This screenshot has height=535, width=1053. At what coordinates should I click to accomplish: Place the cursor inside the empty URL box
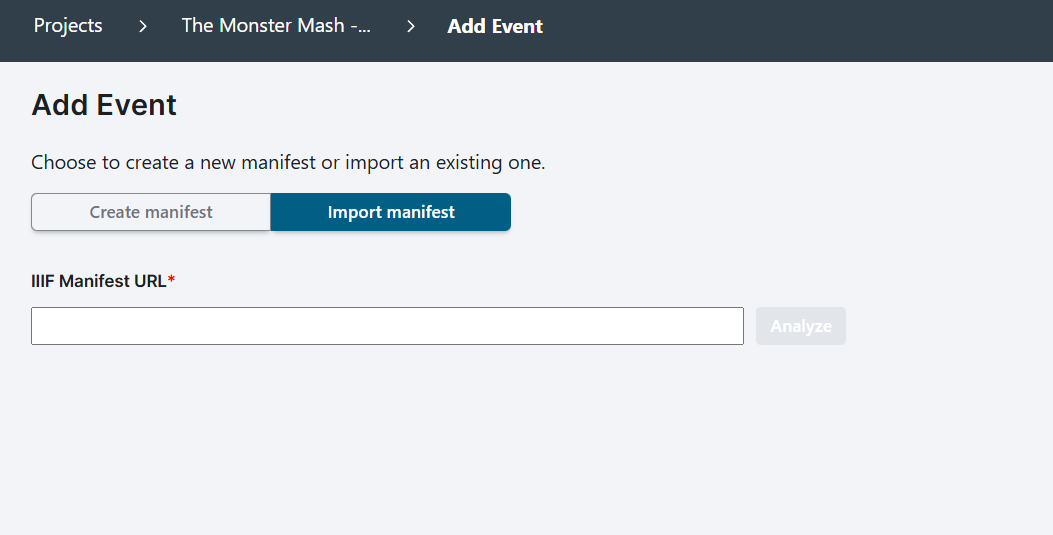[x=387, y=326]
